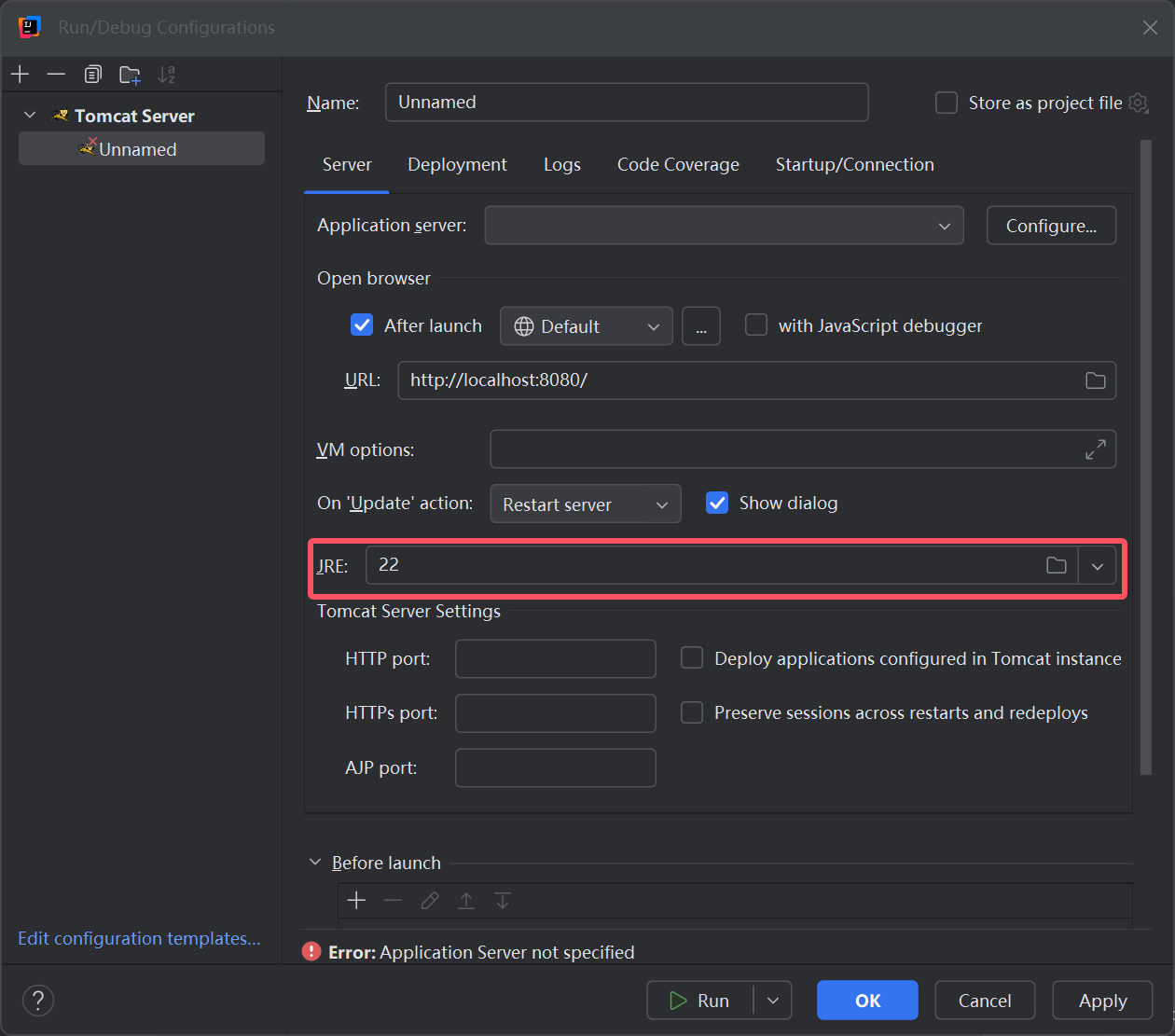The width and height of the screenshot is (1175, 1036).
Task: Open the help question mark
Action: tap(38, 1001)
